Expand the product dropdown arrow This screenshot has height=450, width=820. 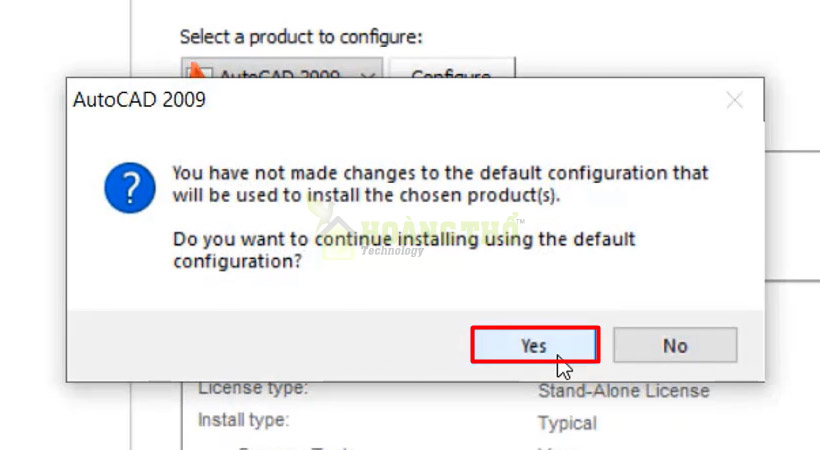coord(368,75)
